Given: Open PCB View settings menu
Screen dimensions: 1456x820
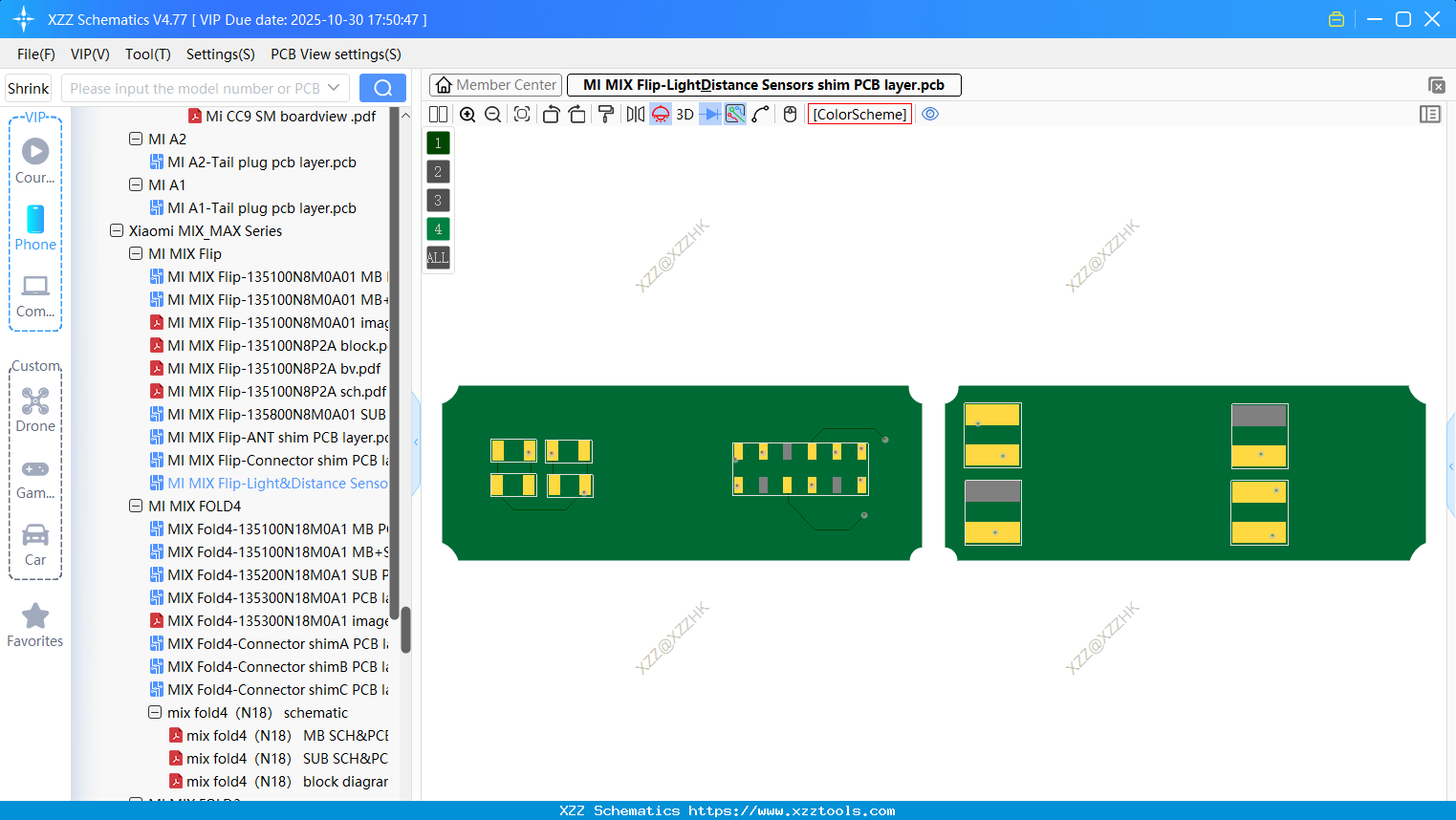Looking at the screenshot, I should [335, 54].
